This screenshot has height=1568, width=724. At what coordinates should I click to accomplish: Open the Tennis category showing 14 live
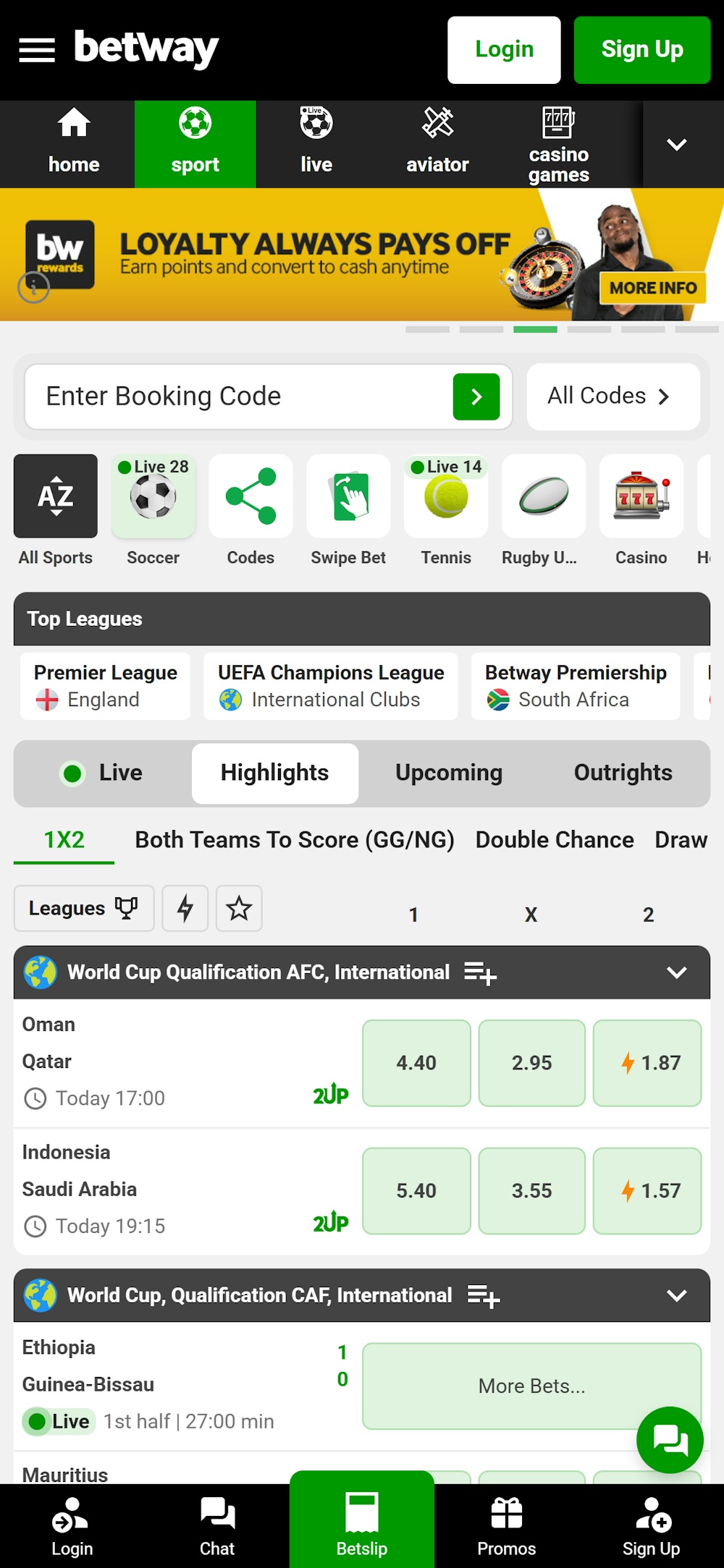click(x=445, y=496)
